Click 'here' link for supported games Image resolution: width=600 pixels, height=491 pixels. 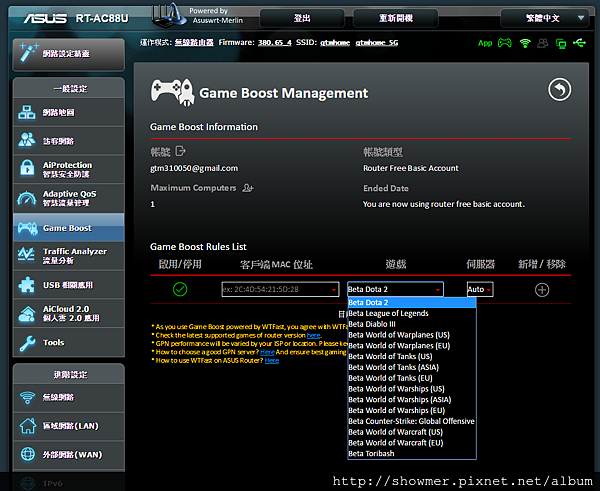[313, 336]
